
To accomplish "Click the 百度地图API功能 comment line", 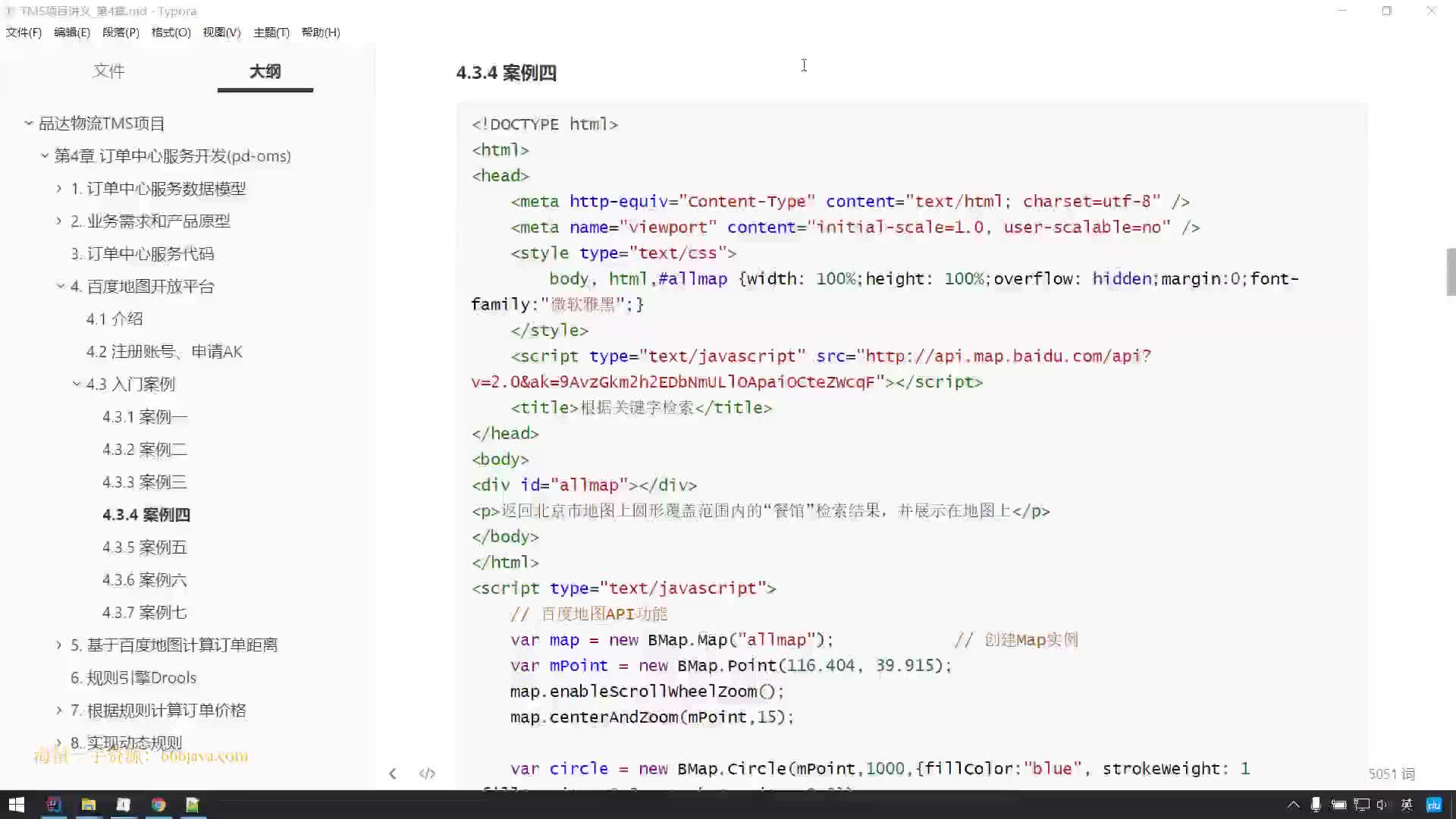I will click(x=589, y=613).
